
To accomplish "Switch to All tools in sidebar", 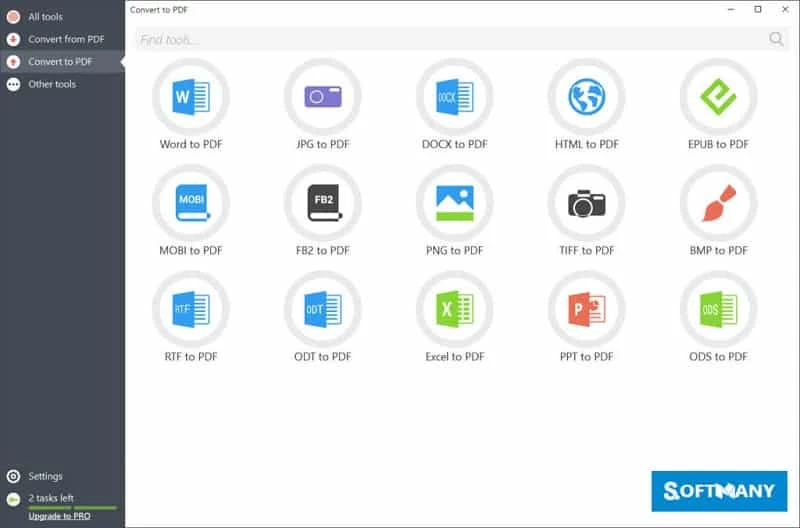I will tap(45, 17).
